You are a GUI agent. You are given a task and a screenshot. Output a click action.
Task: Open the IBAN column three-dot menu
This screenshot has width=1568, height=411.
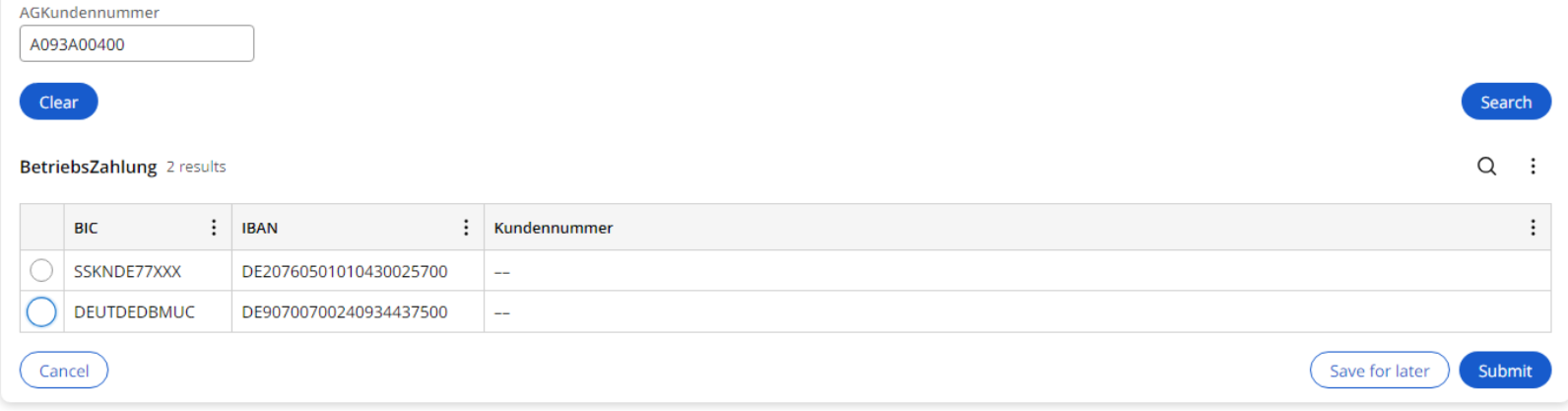tap(466, 228)
